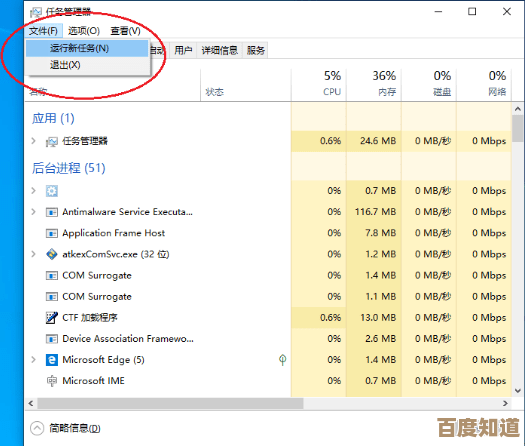This screenshot has height=446, width=525.
Task: Click the Device Association Framework icon
Action: pyautogui.click(x=52, y=339)
